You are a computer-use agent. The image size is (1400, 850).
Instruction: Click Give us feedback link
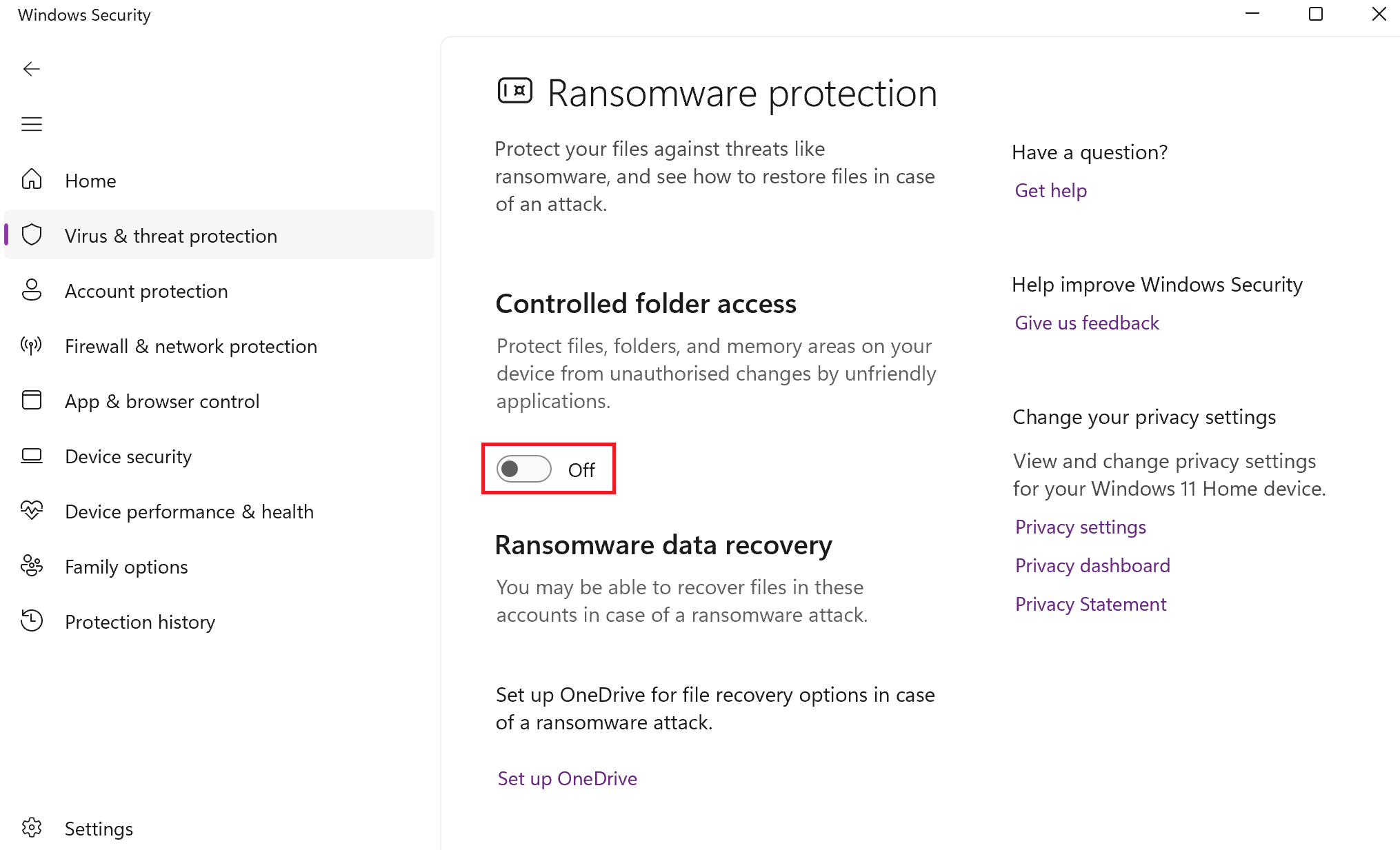(x=1086, y=323)
